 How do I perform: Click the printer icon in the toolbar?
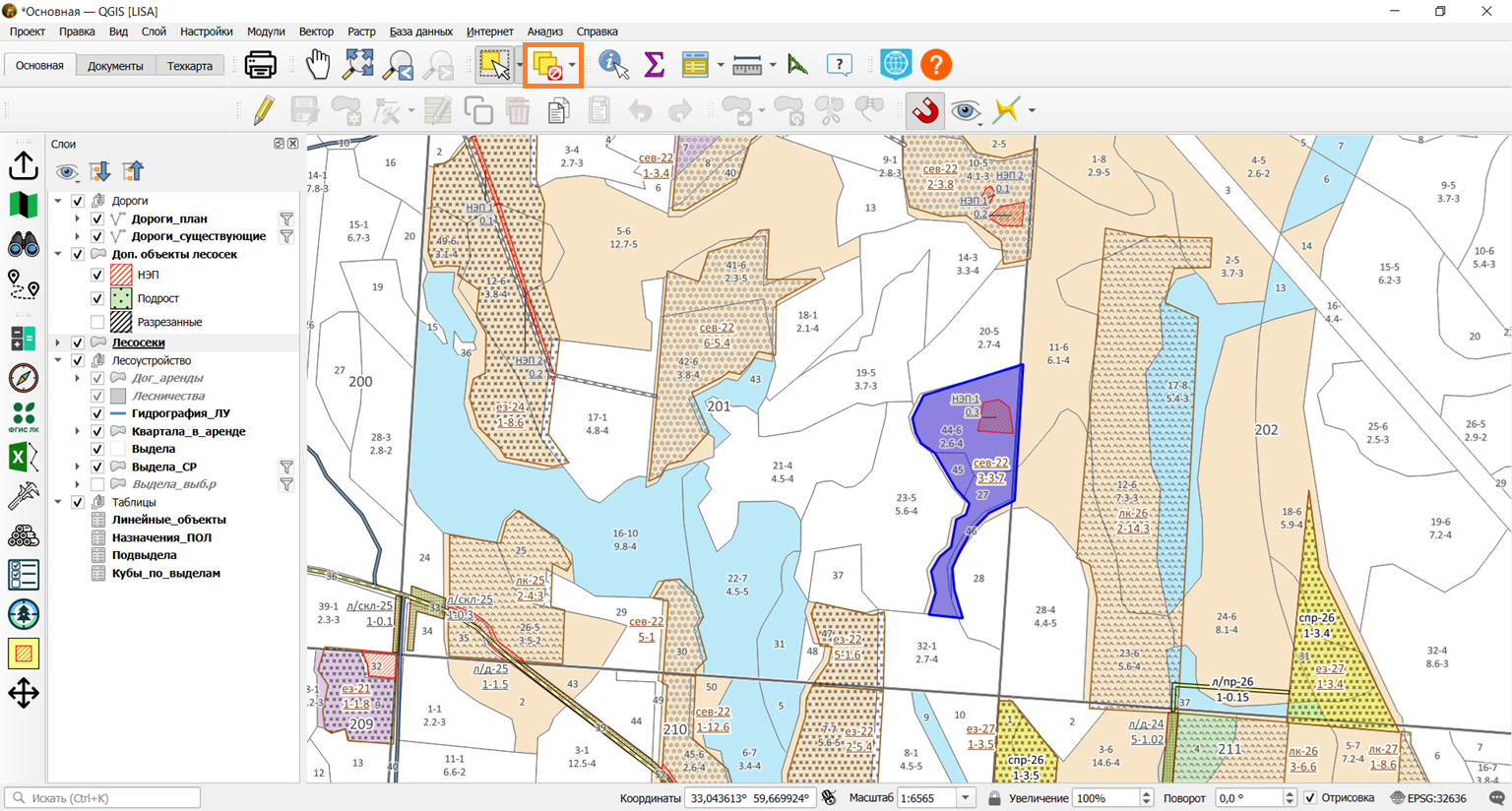pos(260,65)
